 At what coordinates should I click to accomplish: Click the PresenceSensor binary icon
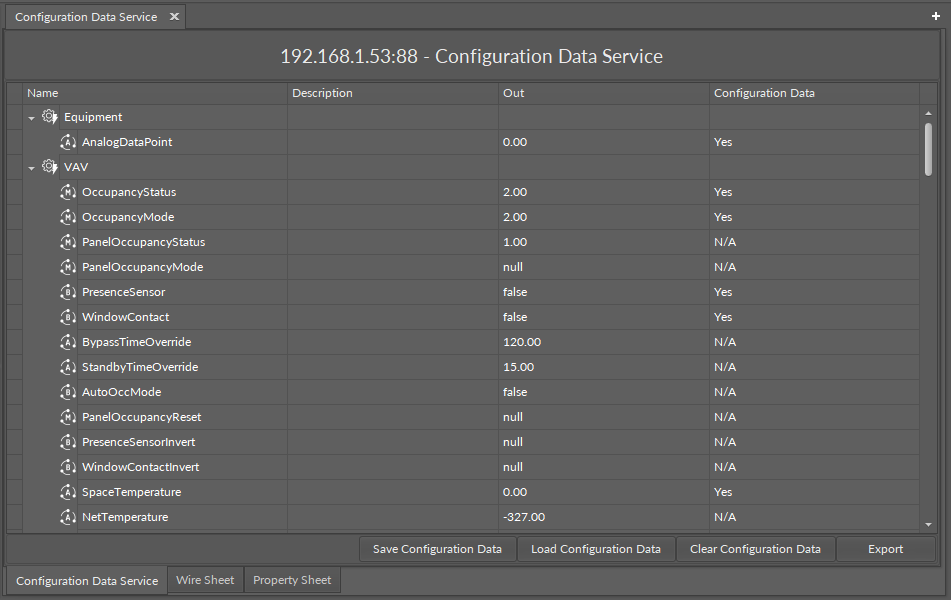[68, 292]
